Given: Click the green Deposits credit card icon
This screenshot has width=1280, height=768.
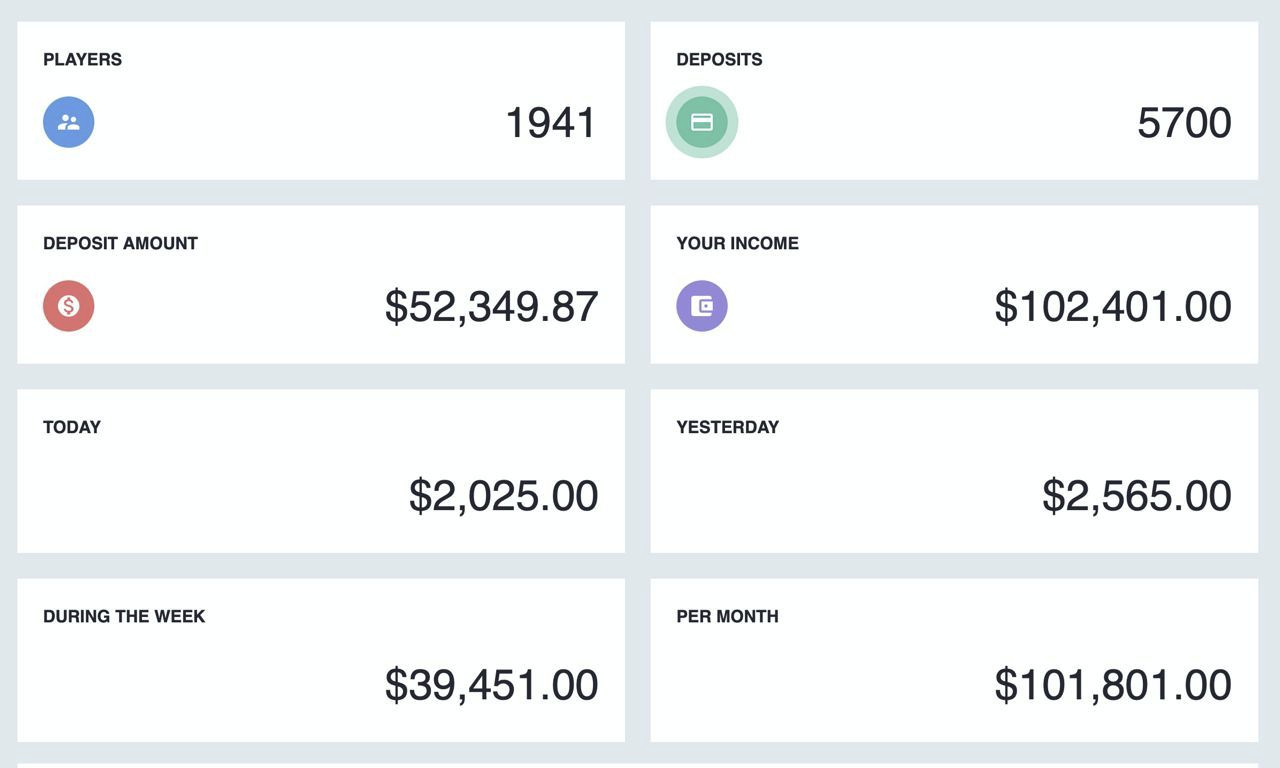Looking at the screenshot, I should [x=702, y=122].
